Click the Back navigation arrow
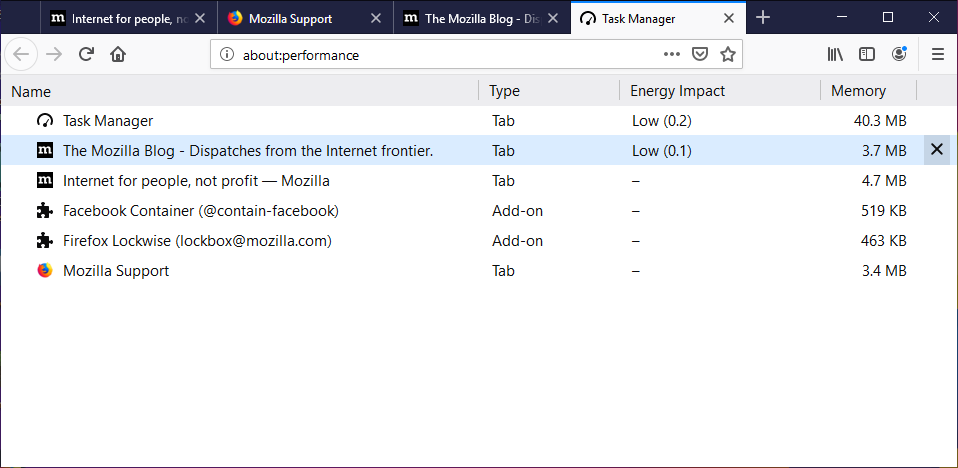 (21, 54)
